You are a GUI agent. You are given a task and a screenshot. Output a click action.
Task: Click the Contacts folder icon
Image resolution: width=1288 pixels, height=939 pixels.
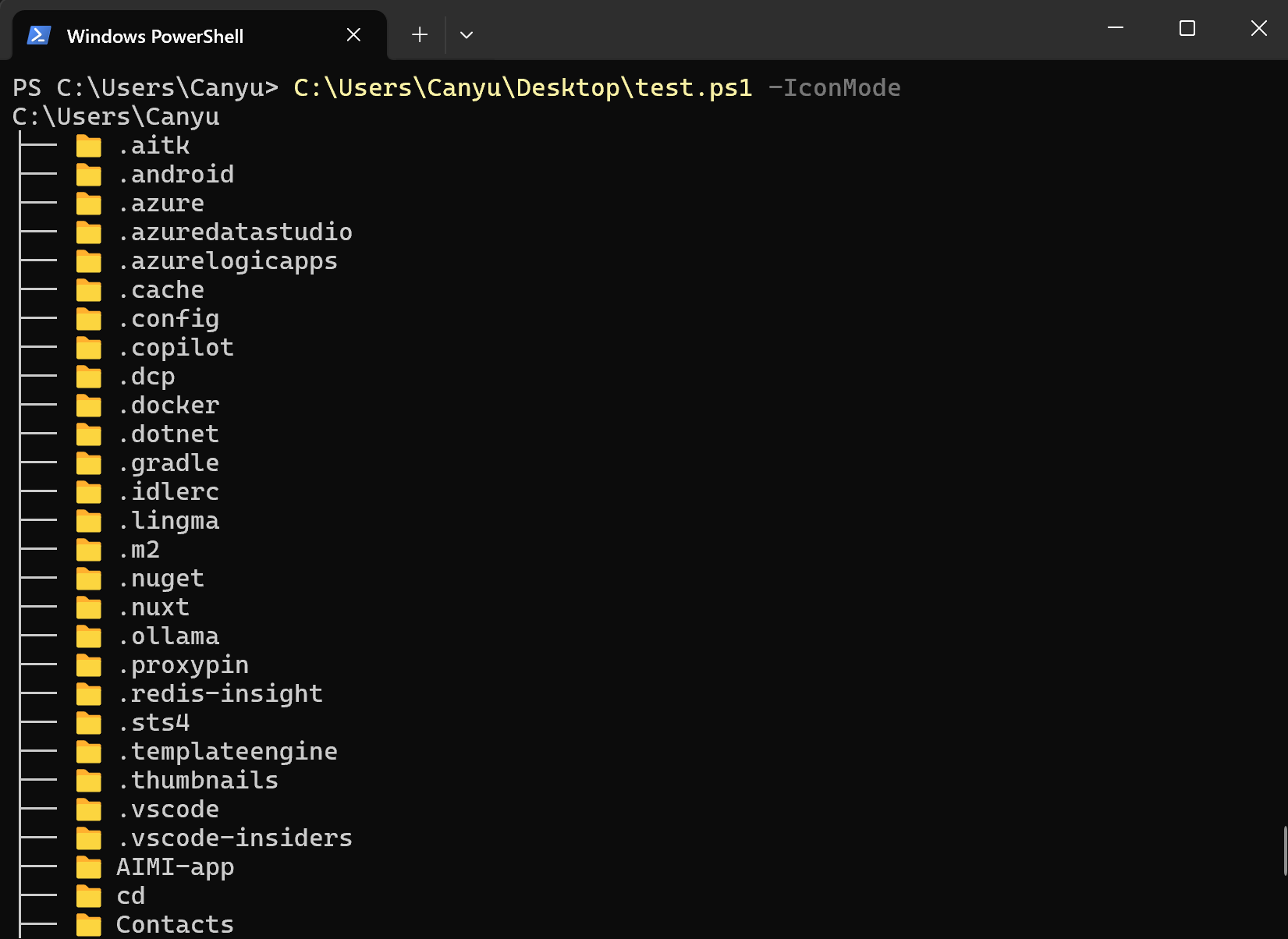click(89, 926)
